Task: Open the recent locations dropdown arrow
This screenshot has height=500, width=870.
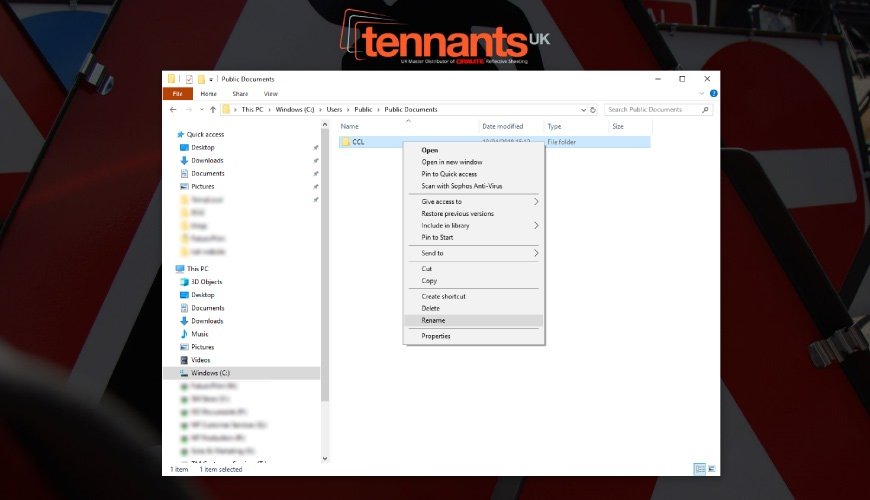Action: point(201,110)
